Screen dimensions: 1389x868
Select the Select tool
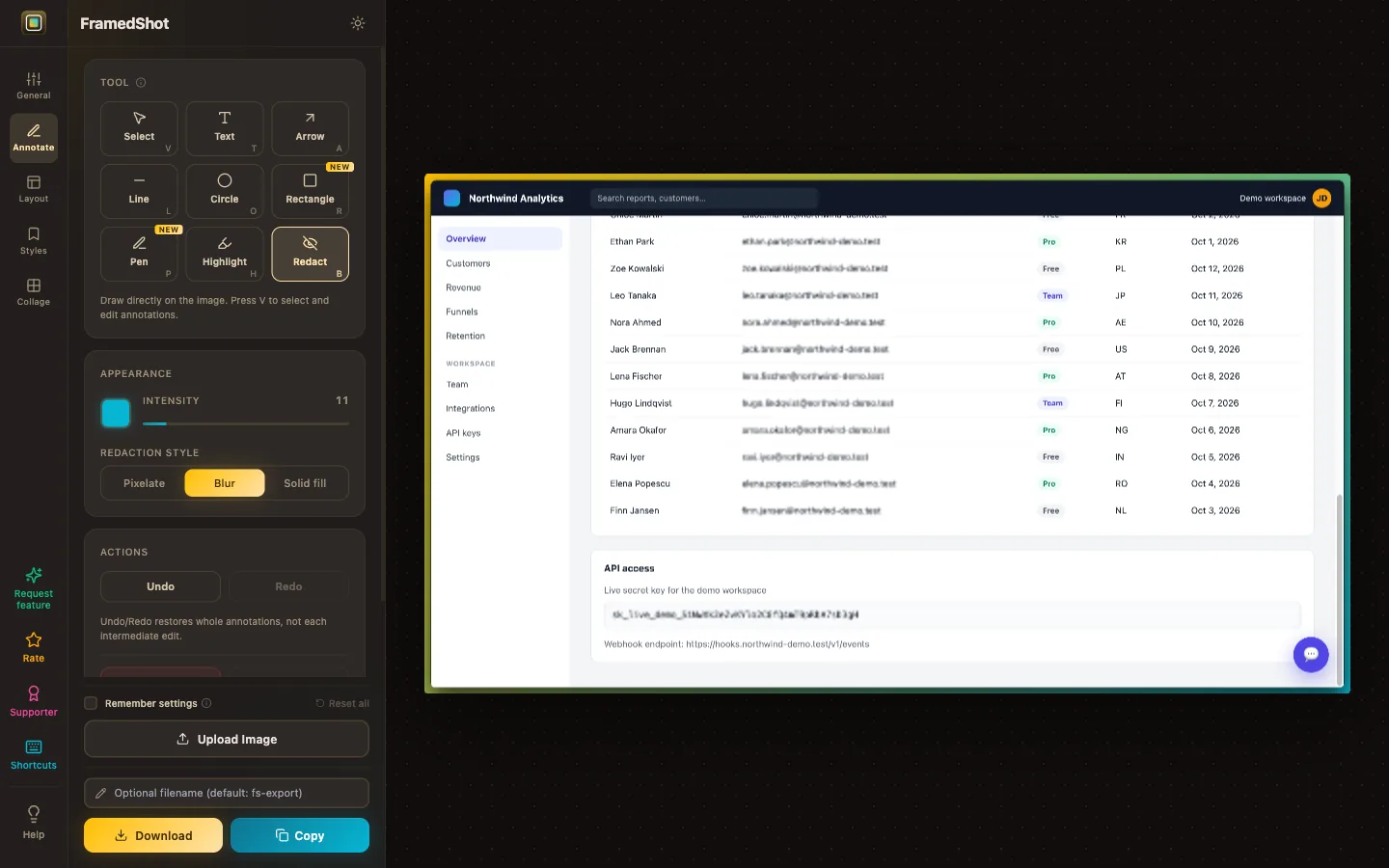pos(139,128)
